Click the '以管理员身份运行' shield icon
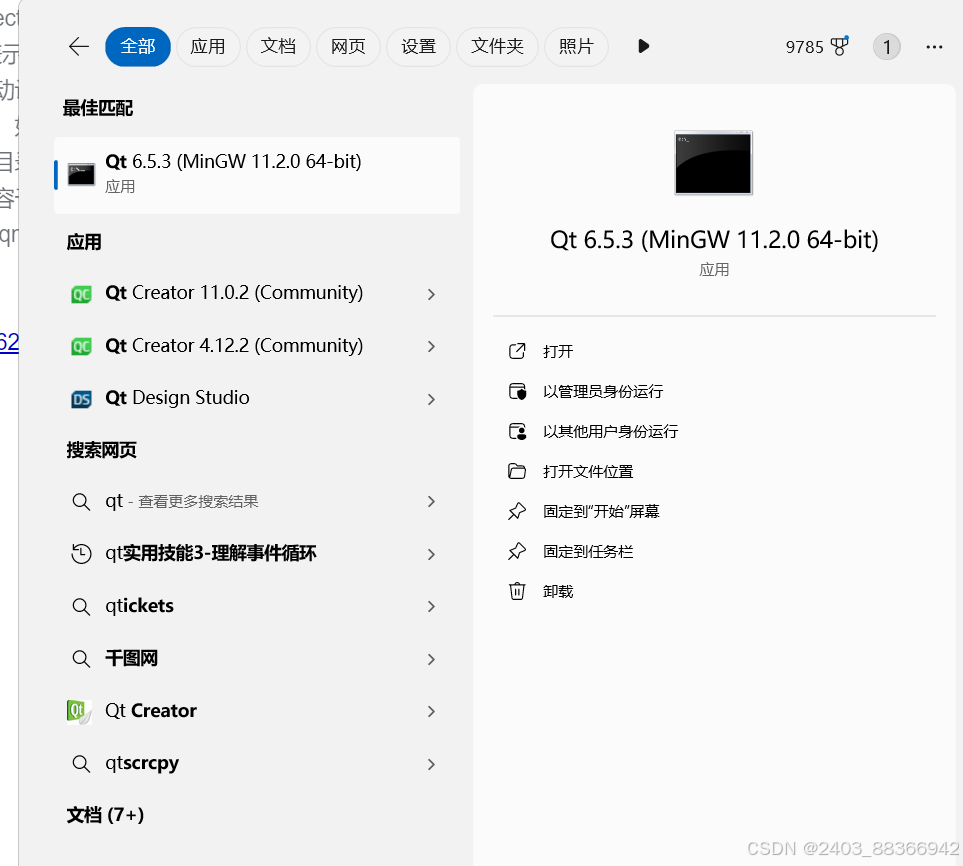Image resolution: width=963 pixels, height=866 pixels. (517, 391)
